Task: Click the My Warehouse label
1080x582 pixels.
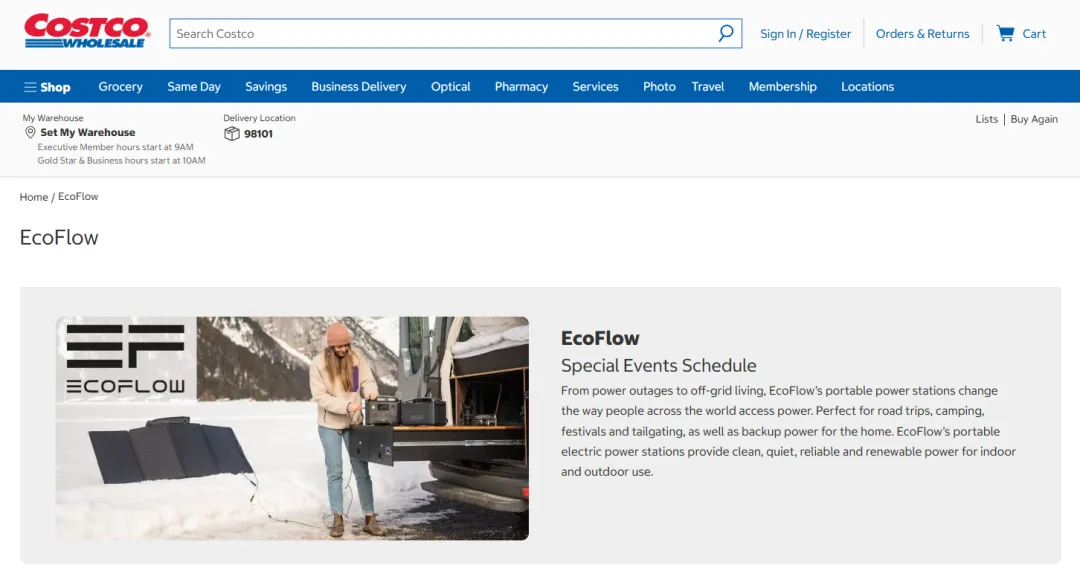Action: click(x=53, y=118)
